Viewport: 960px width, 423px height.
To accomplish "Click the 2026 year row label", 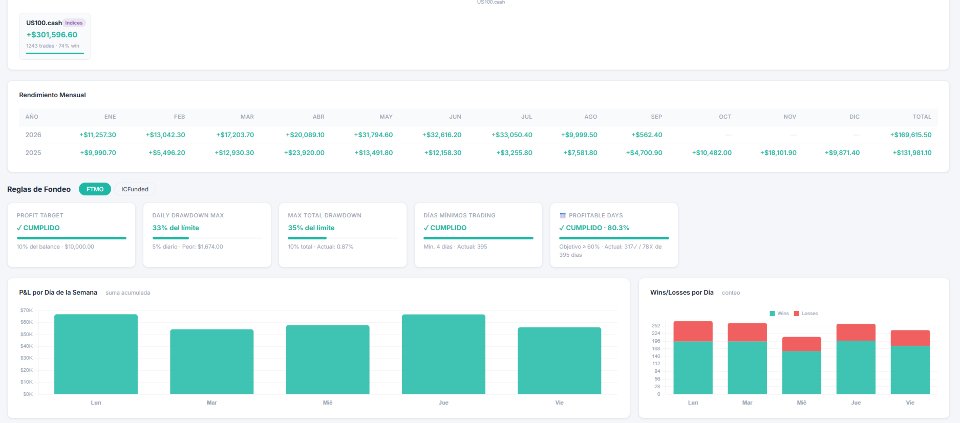I will 33,135.
